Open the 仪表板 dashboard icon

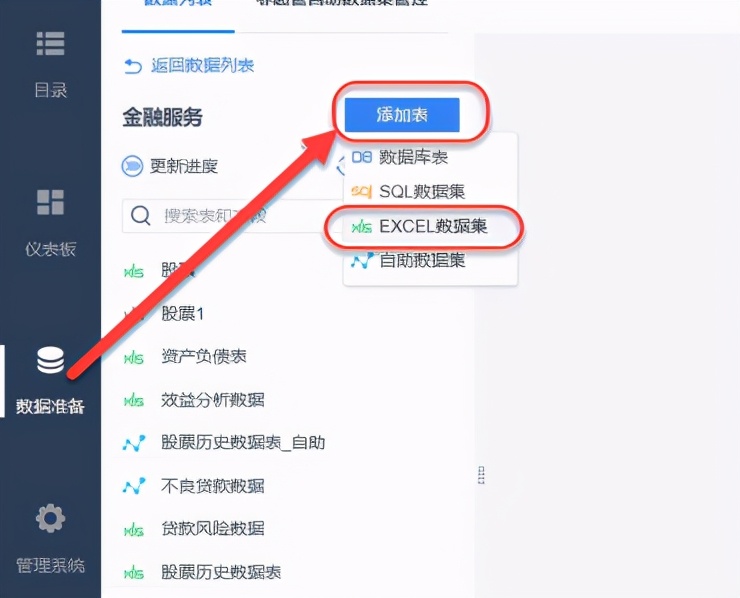[50, 202]
